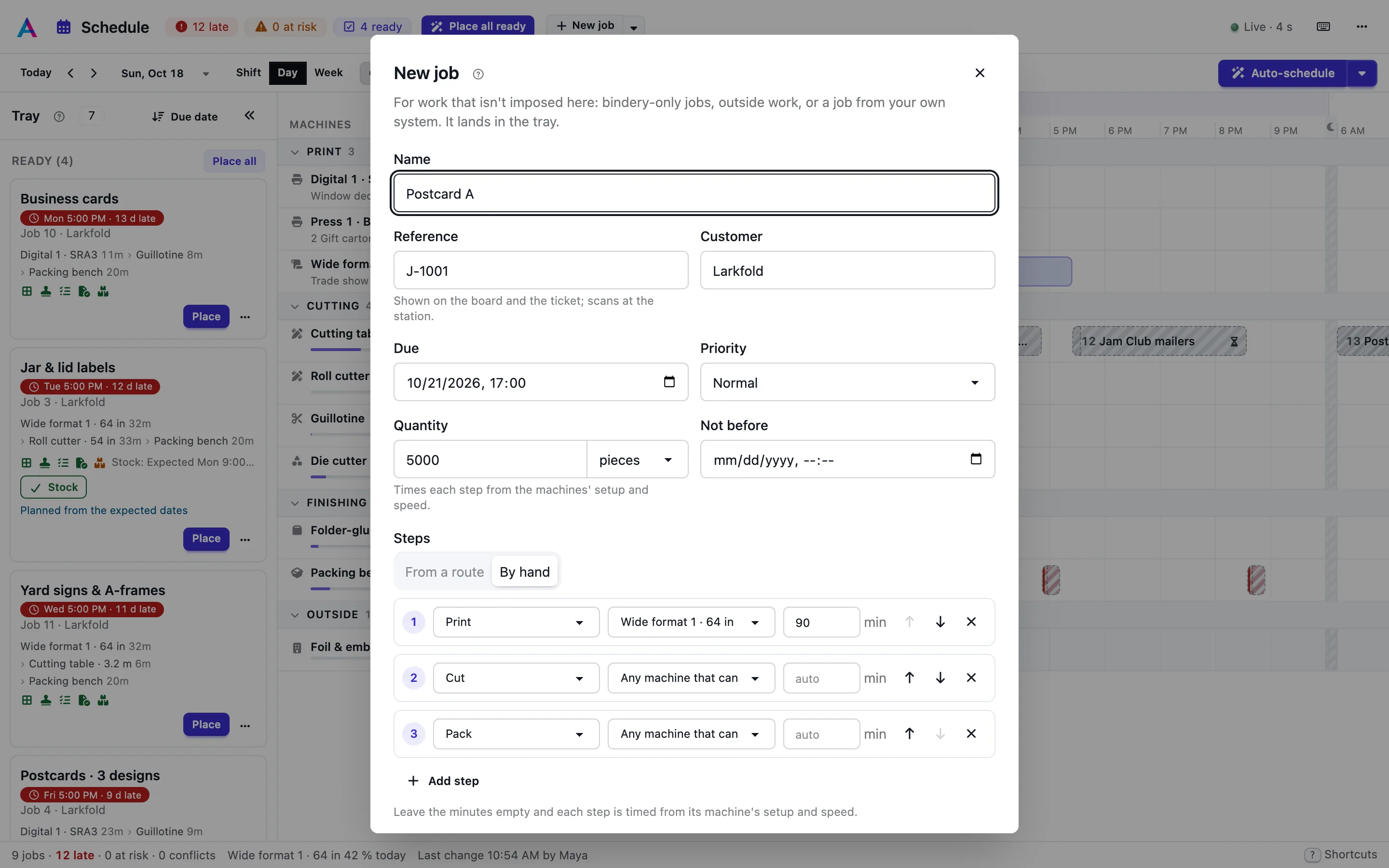Collapse the FINISHING machine group
Image resolution: width=1389 pixels, height=868 pixels.
[295, 503]
